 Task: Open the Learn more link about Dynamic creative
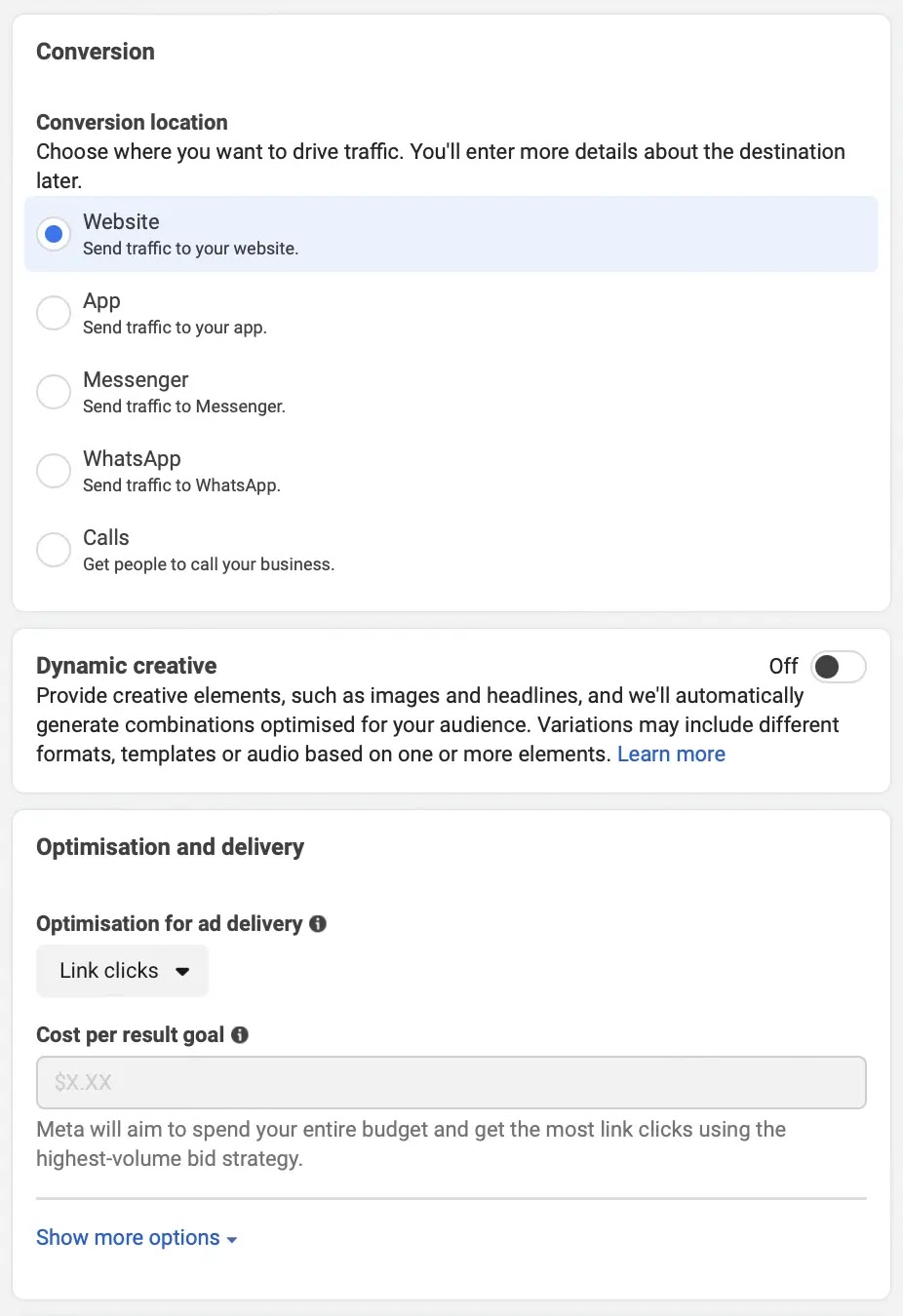point(671,754)
